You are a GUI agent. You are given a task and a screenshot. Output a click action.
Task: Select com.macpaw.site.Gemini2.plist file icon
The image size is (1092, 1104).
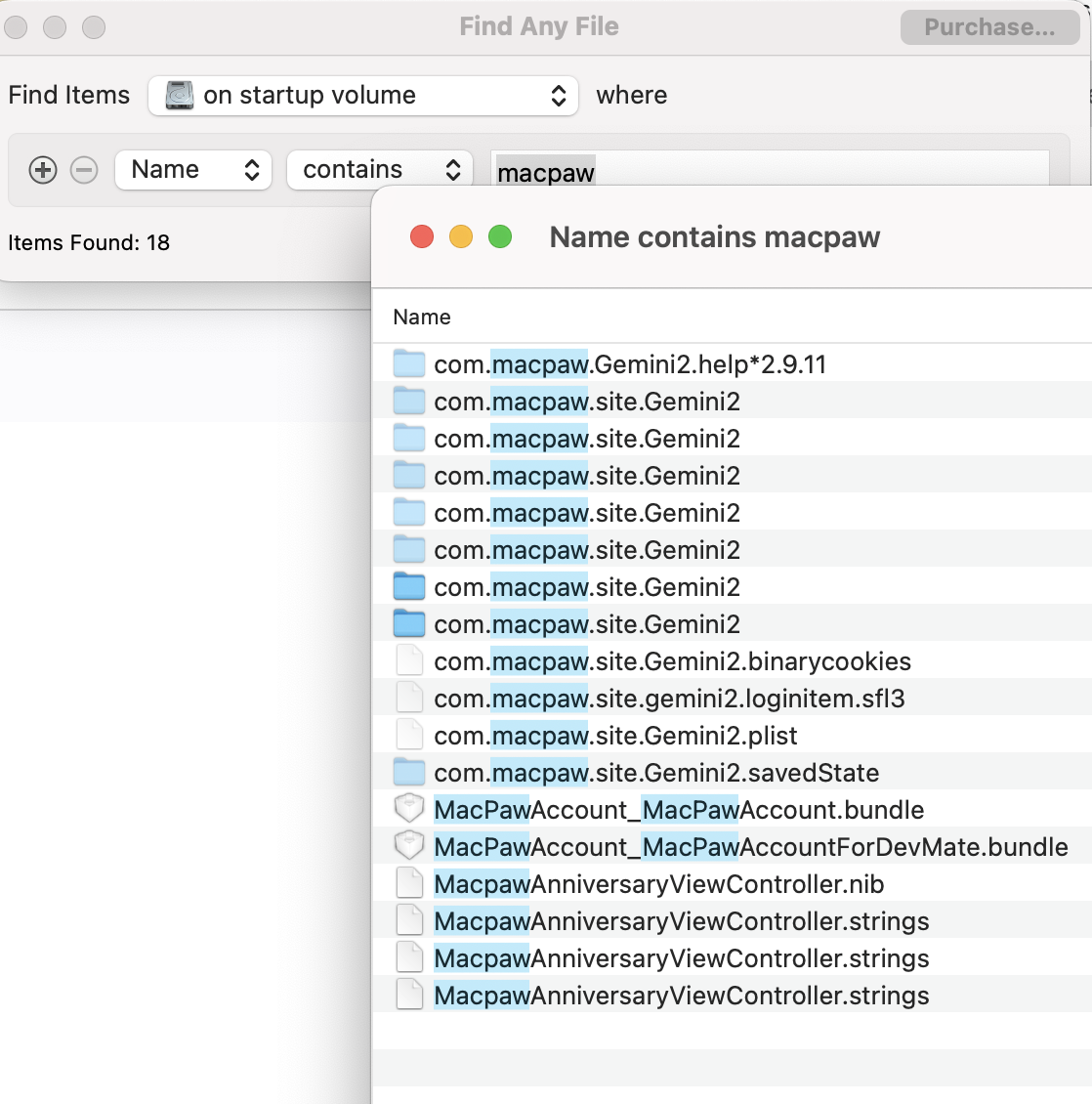[x=409, y=735]
